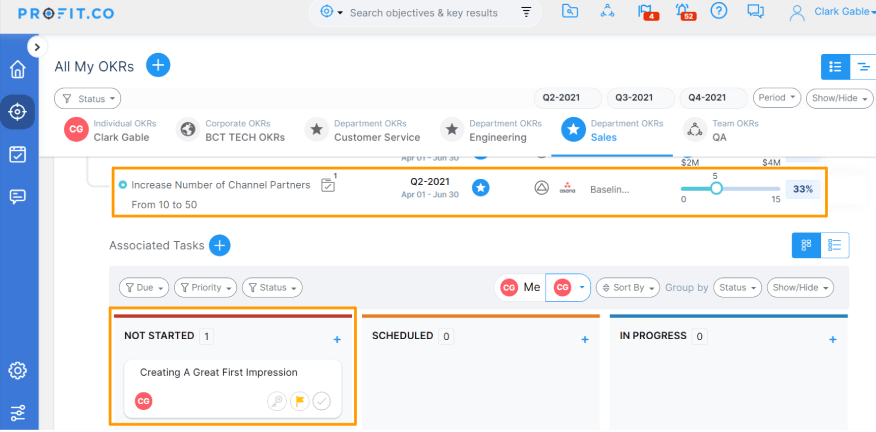
Task: Open the task Status filter dropdown
Action: coord(272,288)
